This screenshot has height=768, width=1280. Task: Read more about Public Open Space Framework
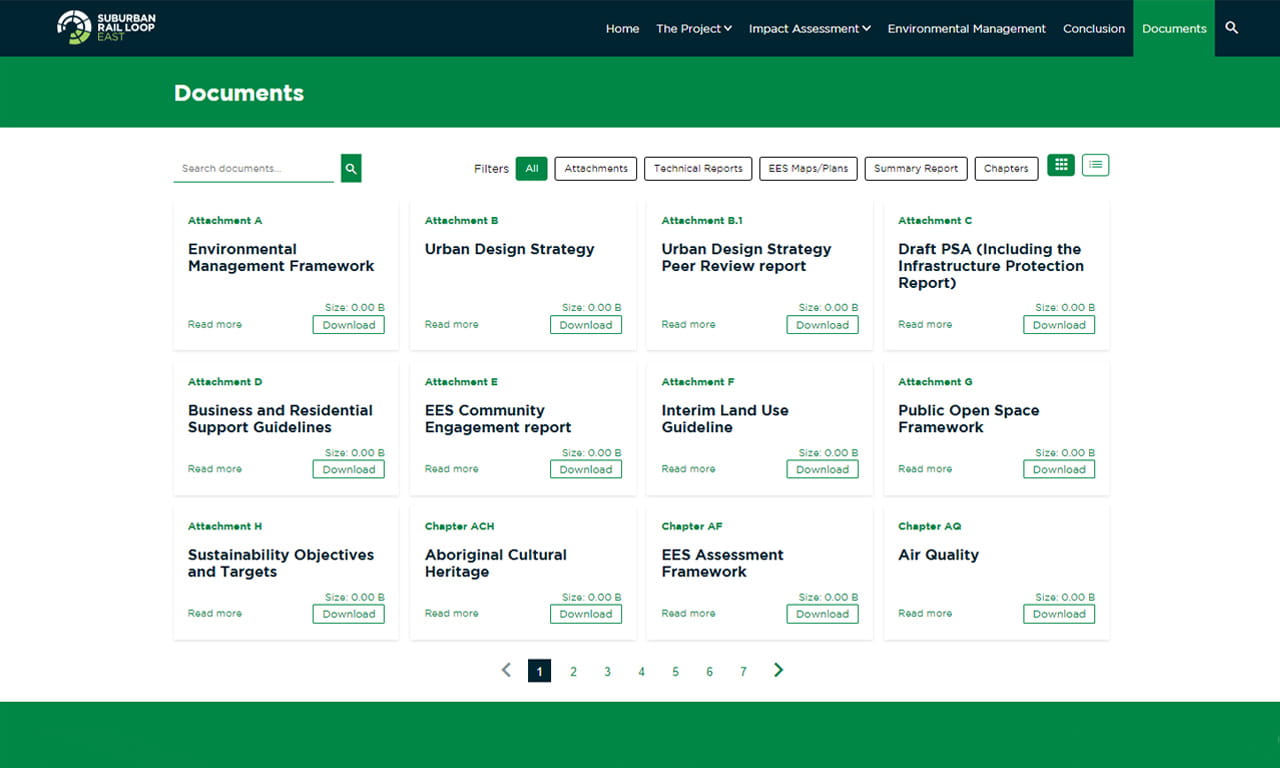(x=925, y=469)
